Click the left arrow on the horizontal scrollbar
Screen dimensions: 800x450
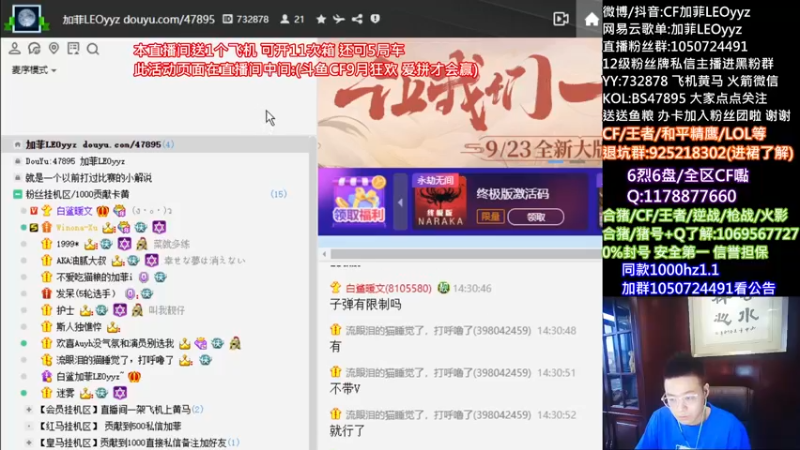click(x=324, y=254)
